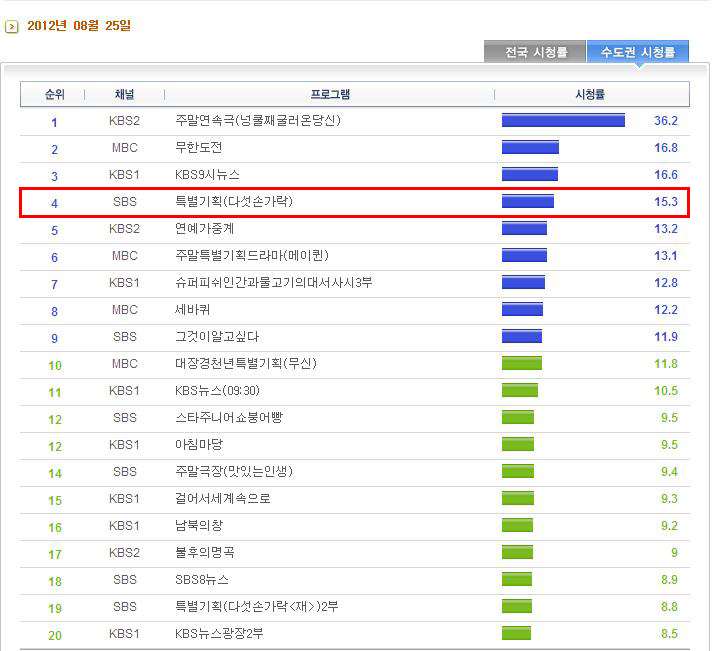Click the 채널 column header
The height and width of the screenshot is (651, 713).
point(125,95)
